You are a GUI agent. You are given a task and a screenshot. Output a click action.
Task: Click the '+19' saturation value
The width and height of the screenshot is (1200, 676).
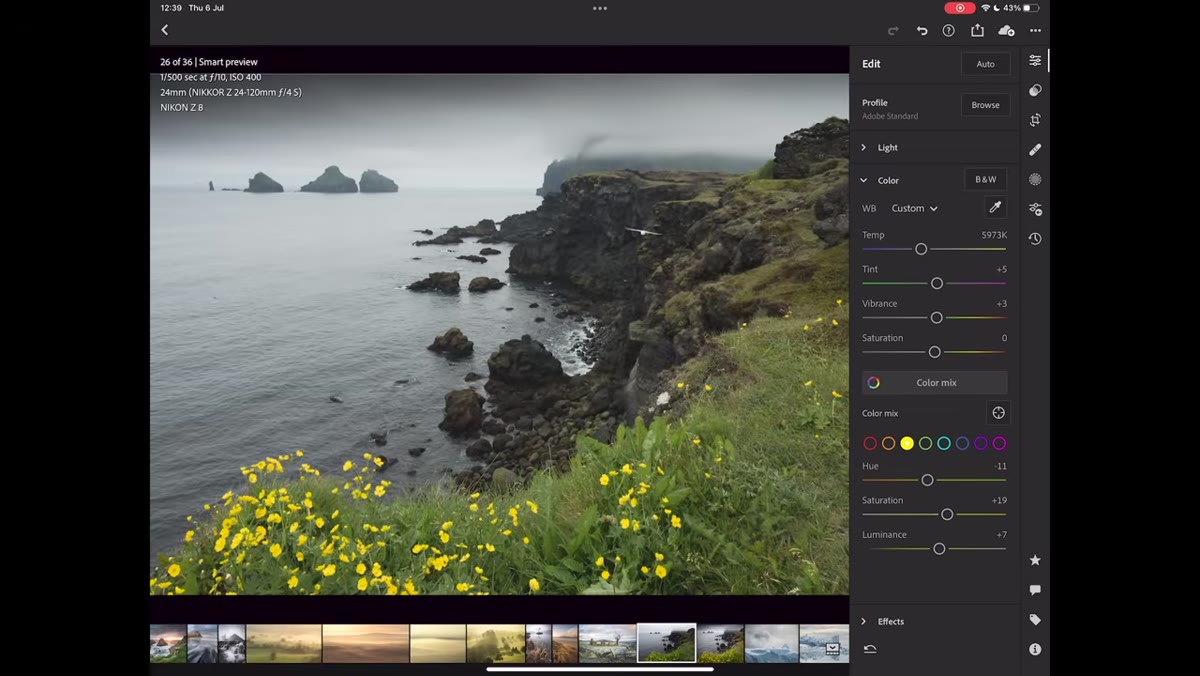point(999,500)
